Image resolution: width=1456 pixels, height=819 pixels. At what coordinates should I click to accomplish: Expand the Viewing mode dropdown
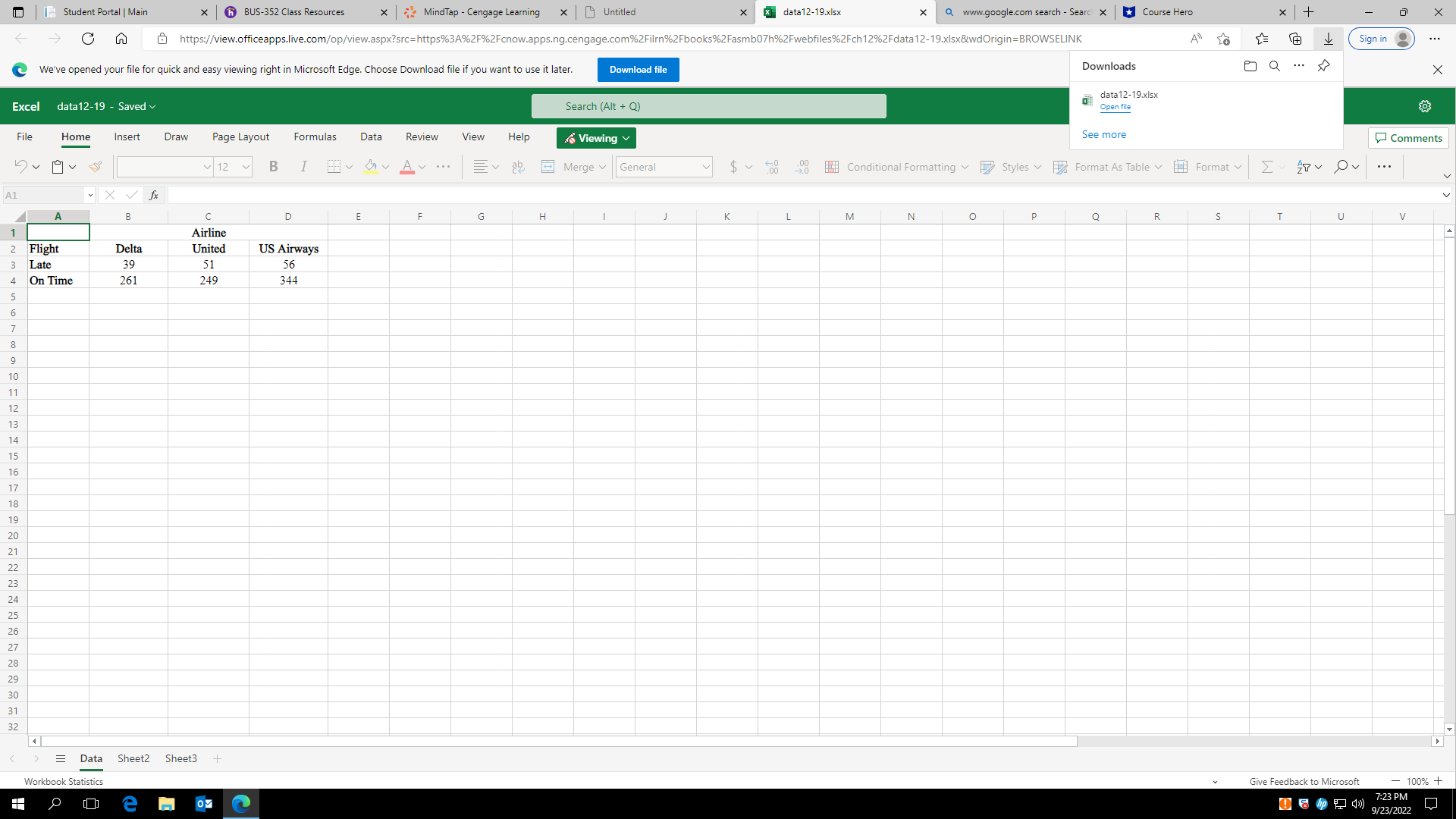tap(596, 138)
